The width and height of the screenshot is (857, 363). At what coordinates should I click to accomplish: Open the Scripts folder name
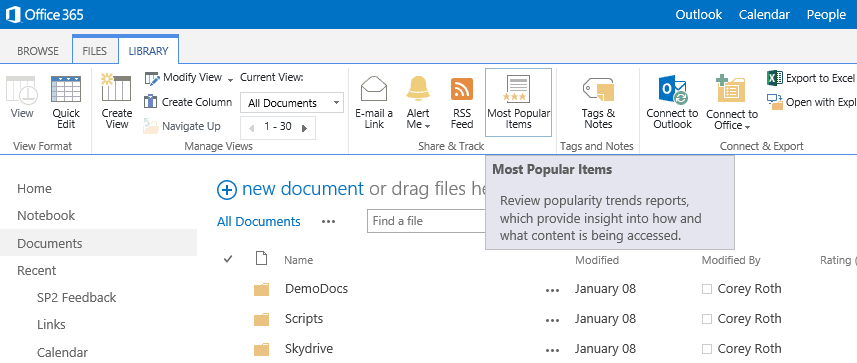click(x=304, y=318)
